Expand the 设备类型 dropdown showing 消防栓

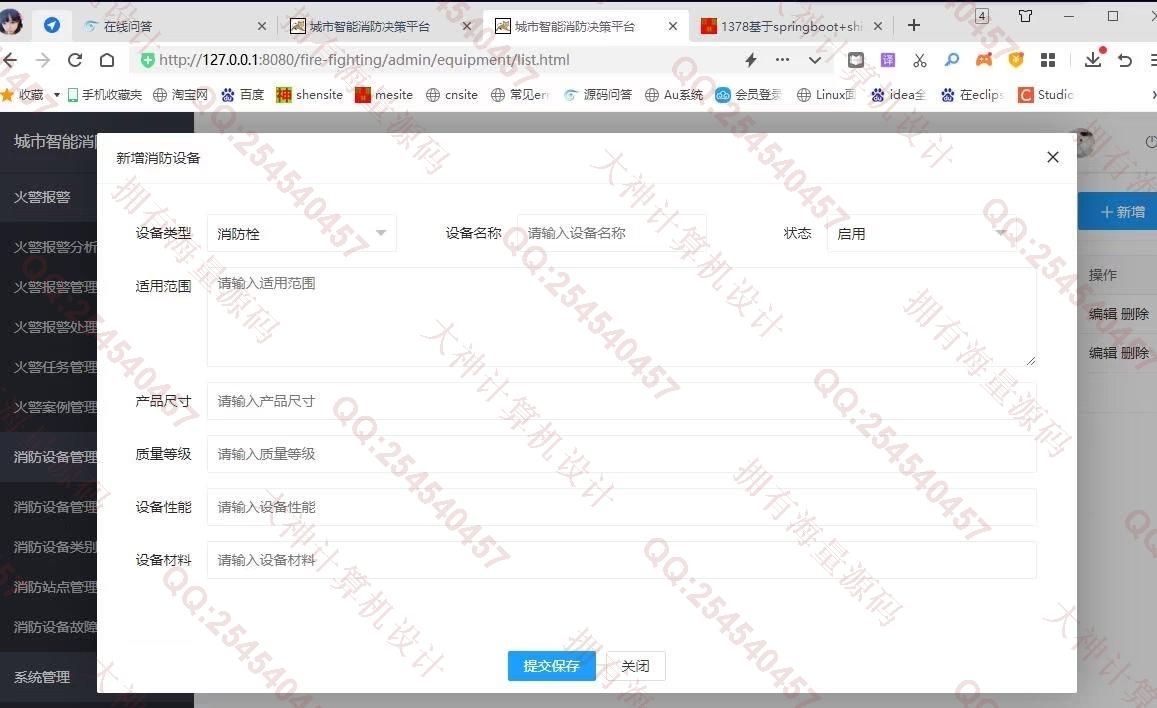coord(301,233)
